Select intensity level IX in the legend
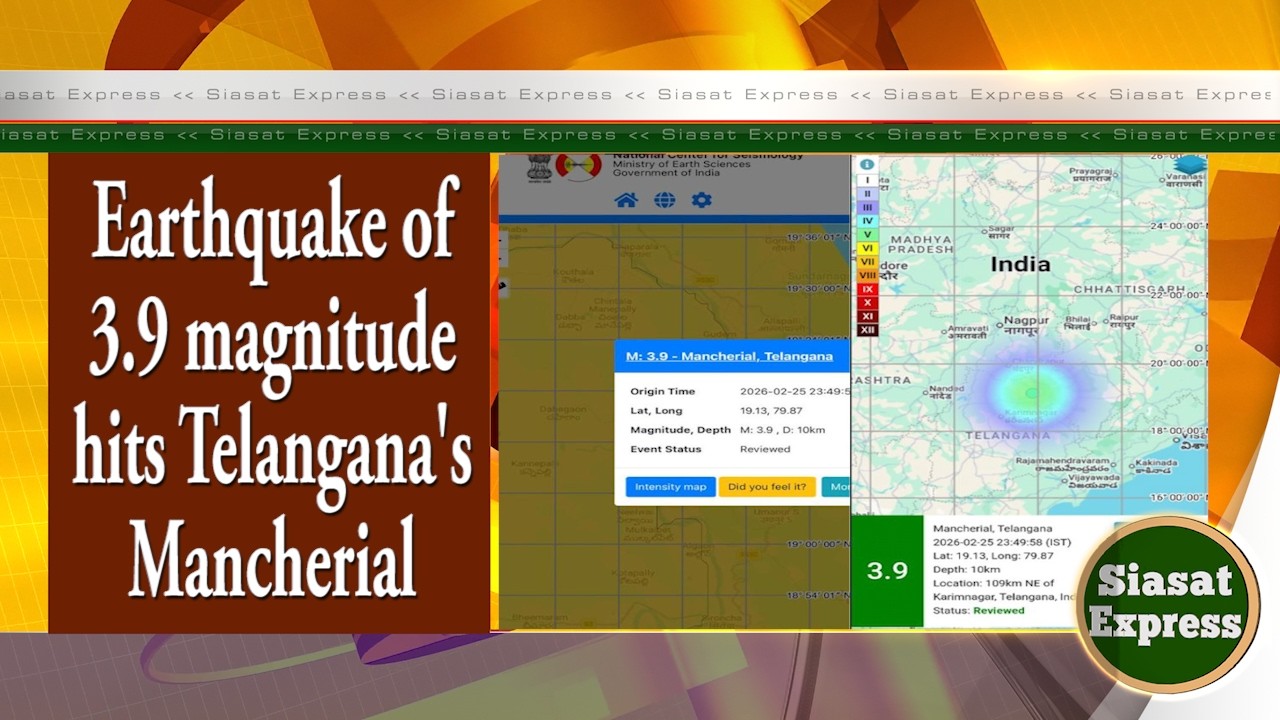1280x720 pixels. [x=867, y=289]
